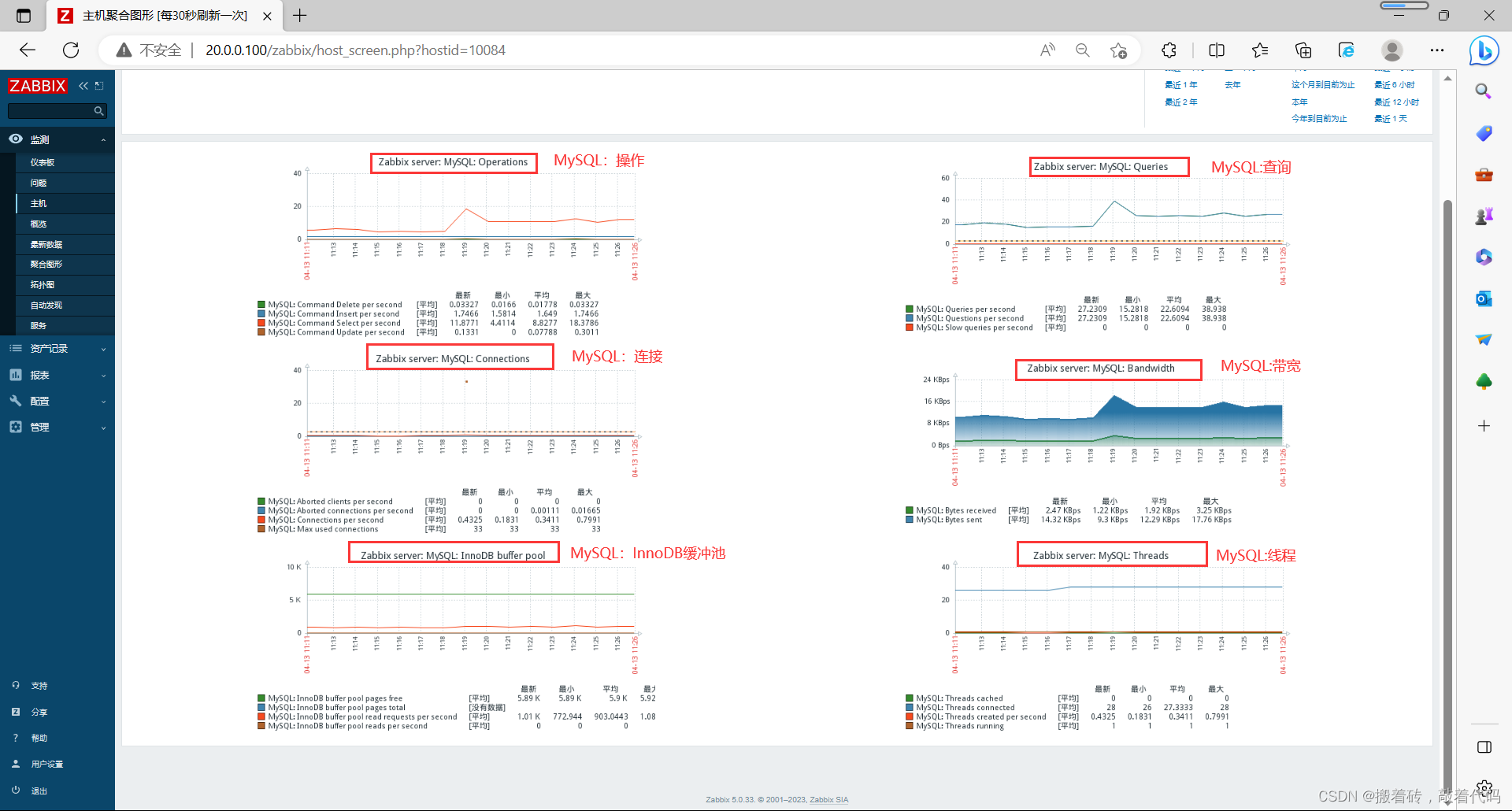This screenshot has height=811, width=1512.
Task: Click the MySQL: Operations graph
Action: [x=454, y=245]
